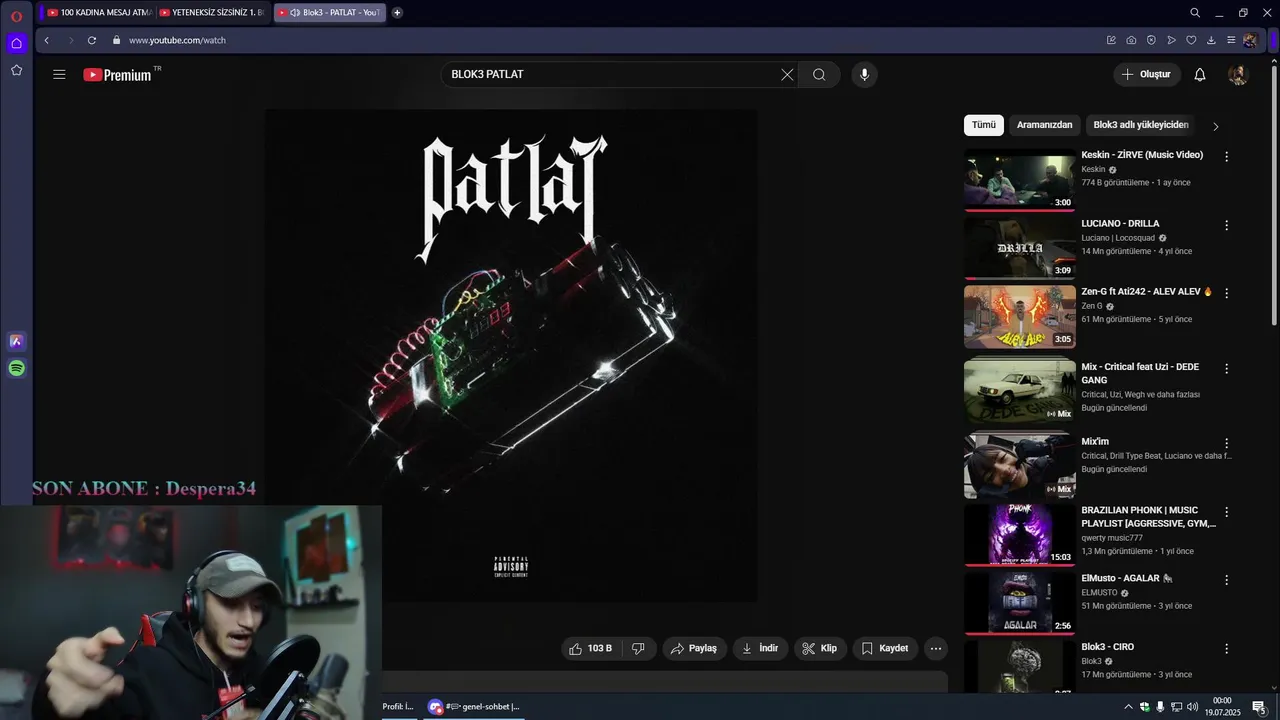Click the Oluştur create button
Image resolution: width=1280 pixels, height=720 pixels.
pyautogui.click(x=1147, y=74)
